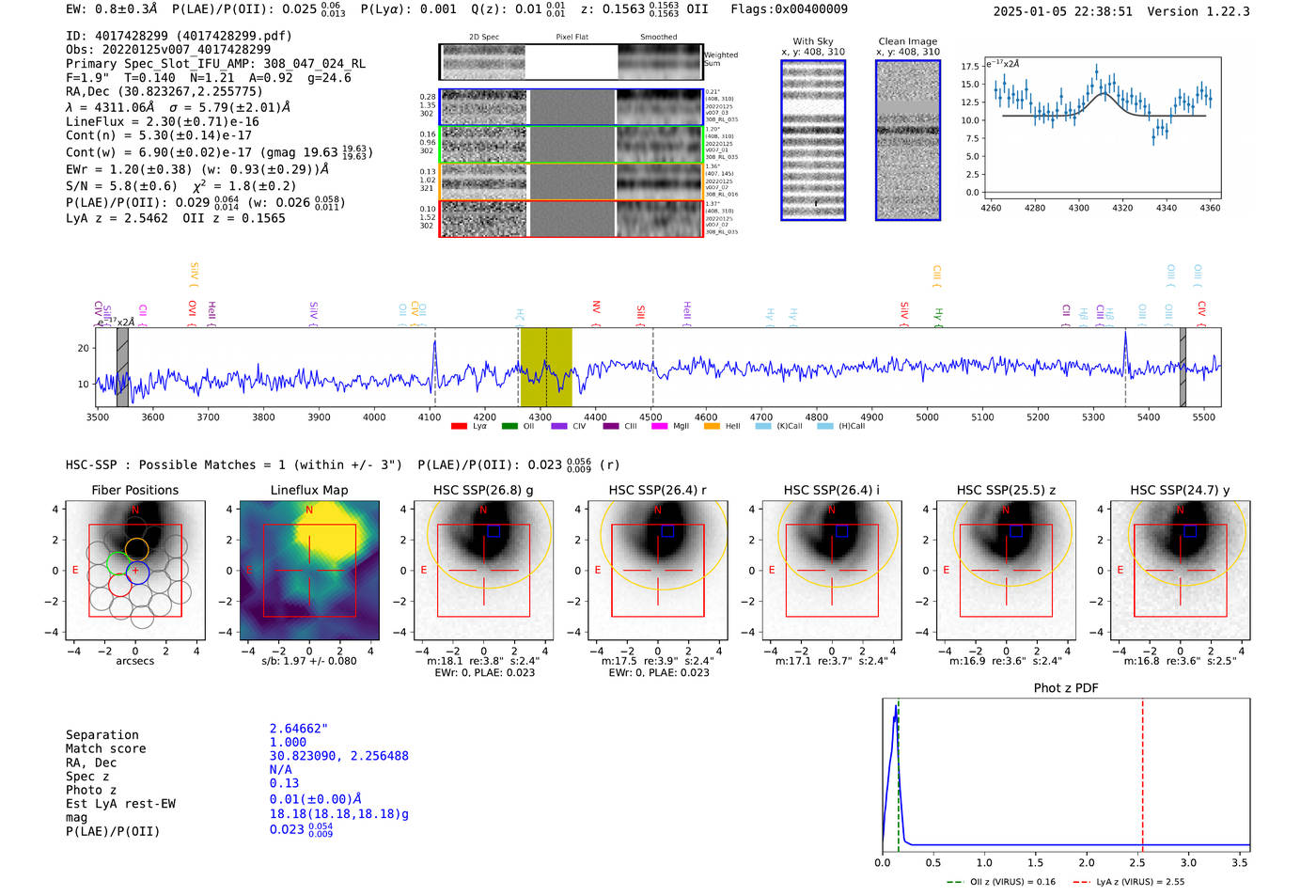Open the Fiber Positions thumbnail
Image resolution: width=1316 pixels, height=896 pixels.
point(135,571)
